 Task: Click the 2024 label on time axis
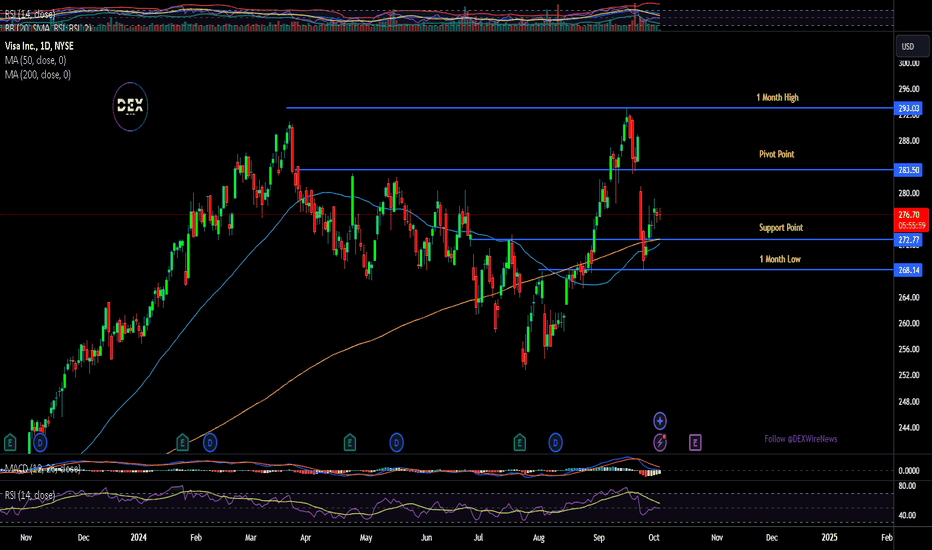138,538
